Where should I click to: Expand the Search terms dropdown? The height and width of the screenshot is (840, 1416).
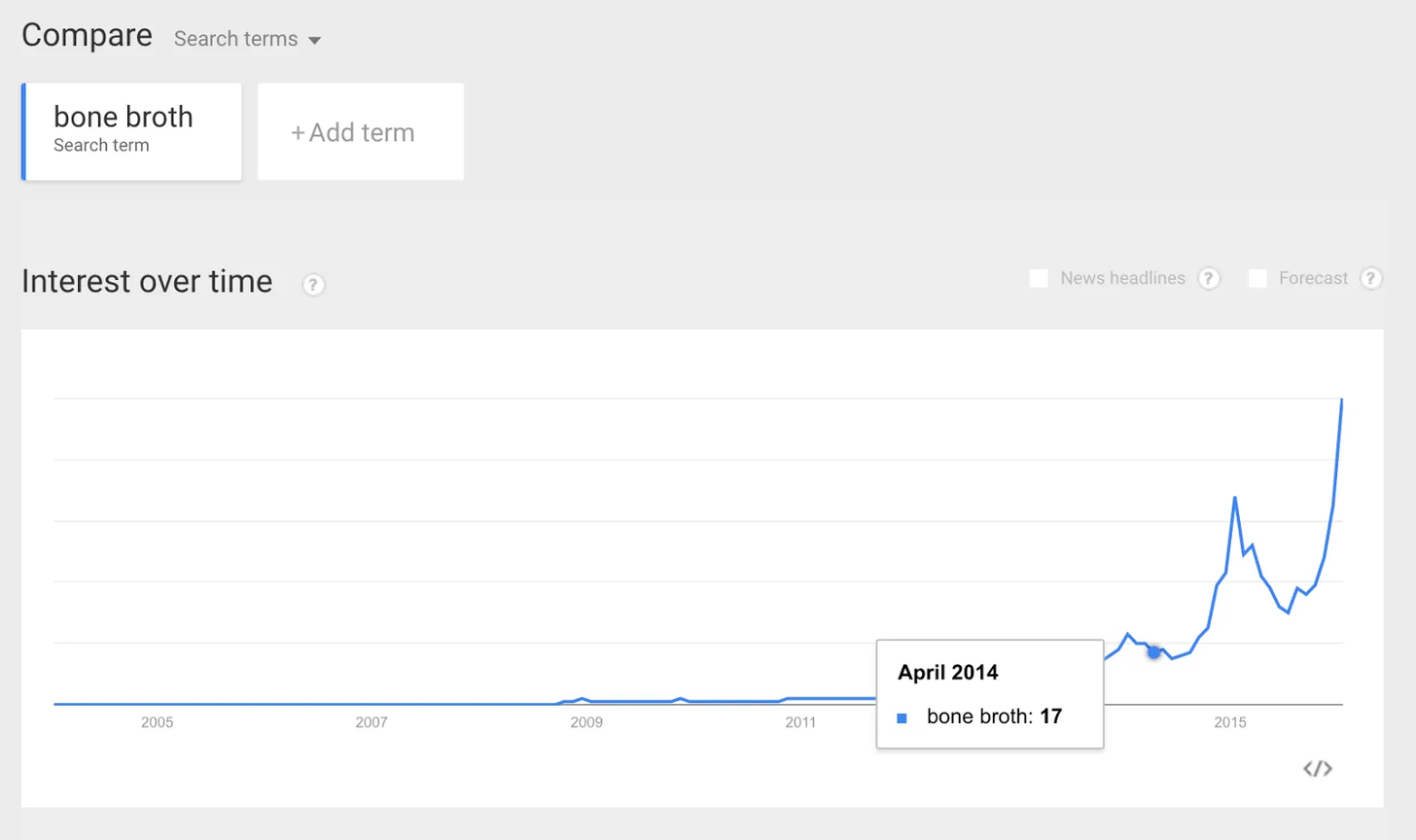point(247,39)
